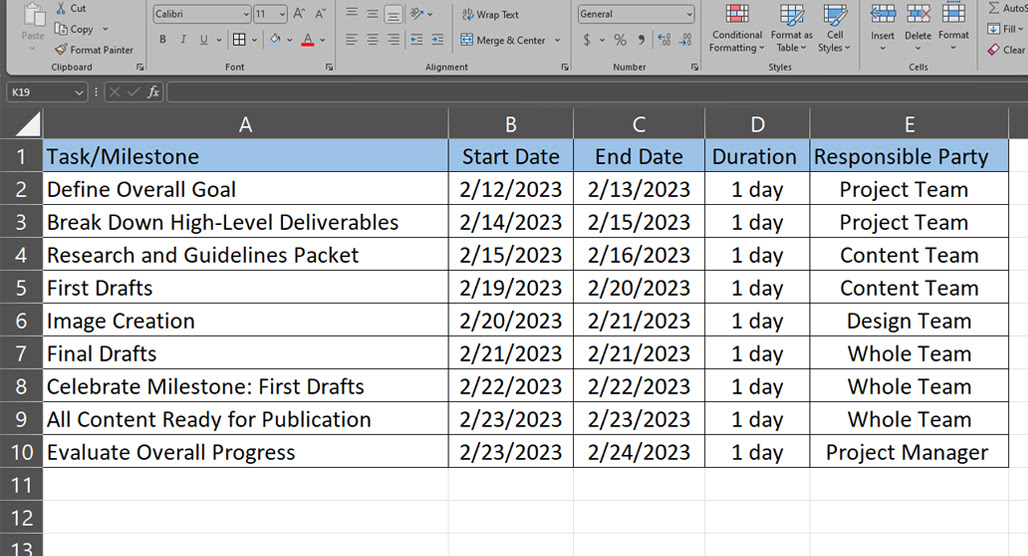
Task: Select Top Align in the Alignment group
Action: [x=351, y=13]
